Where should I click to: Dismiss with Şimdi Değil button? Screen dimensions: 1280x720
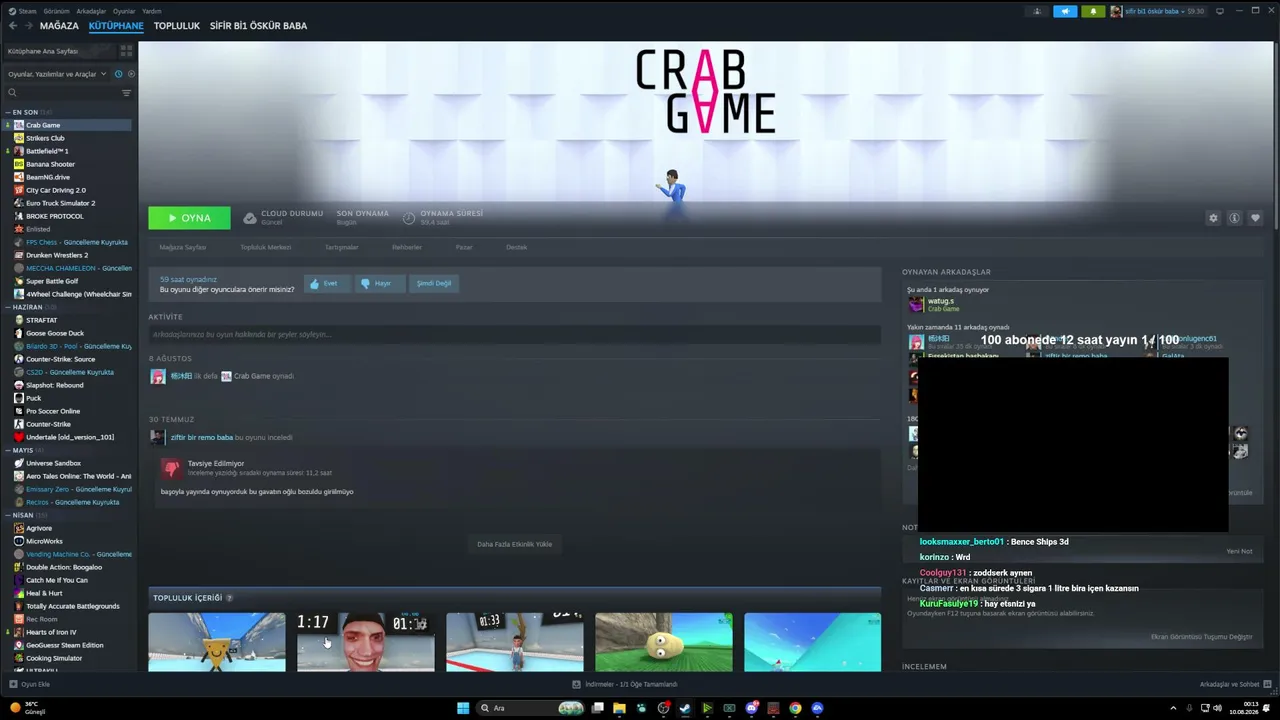(434, 284)
